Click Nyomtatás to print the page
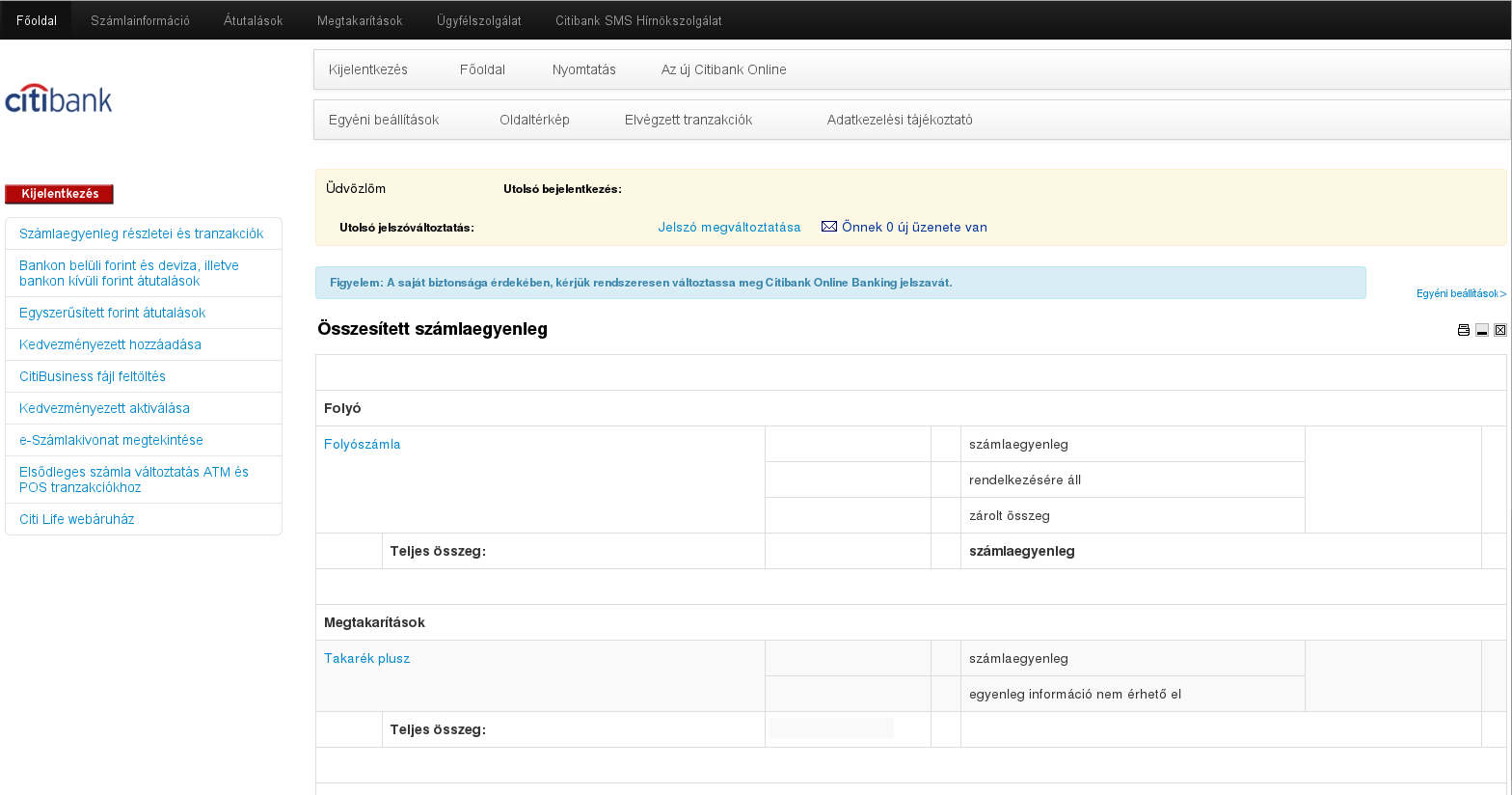Image resolution: width=1512 pixels, height=795 pixels. pos(584,69)
